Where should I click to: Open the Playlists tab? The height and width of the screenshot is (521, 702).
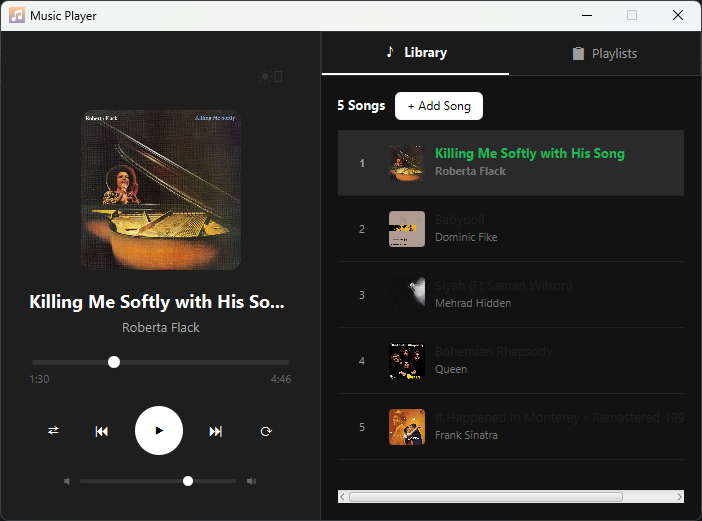pos(604,53)
